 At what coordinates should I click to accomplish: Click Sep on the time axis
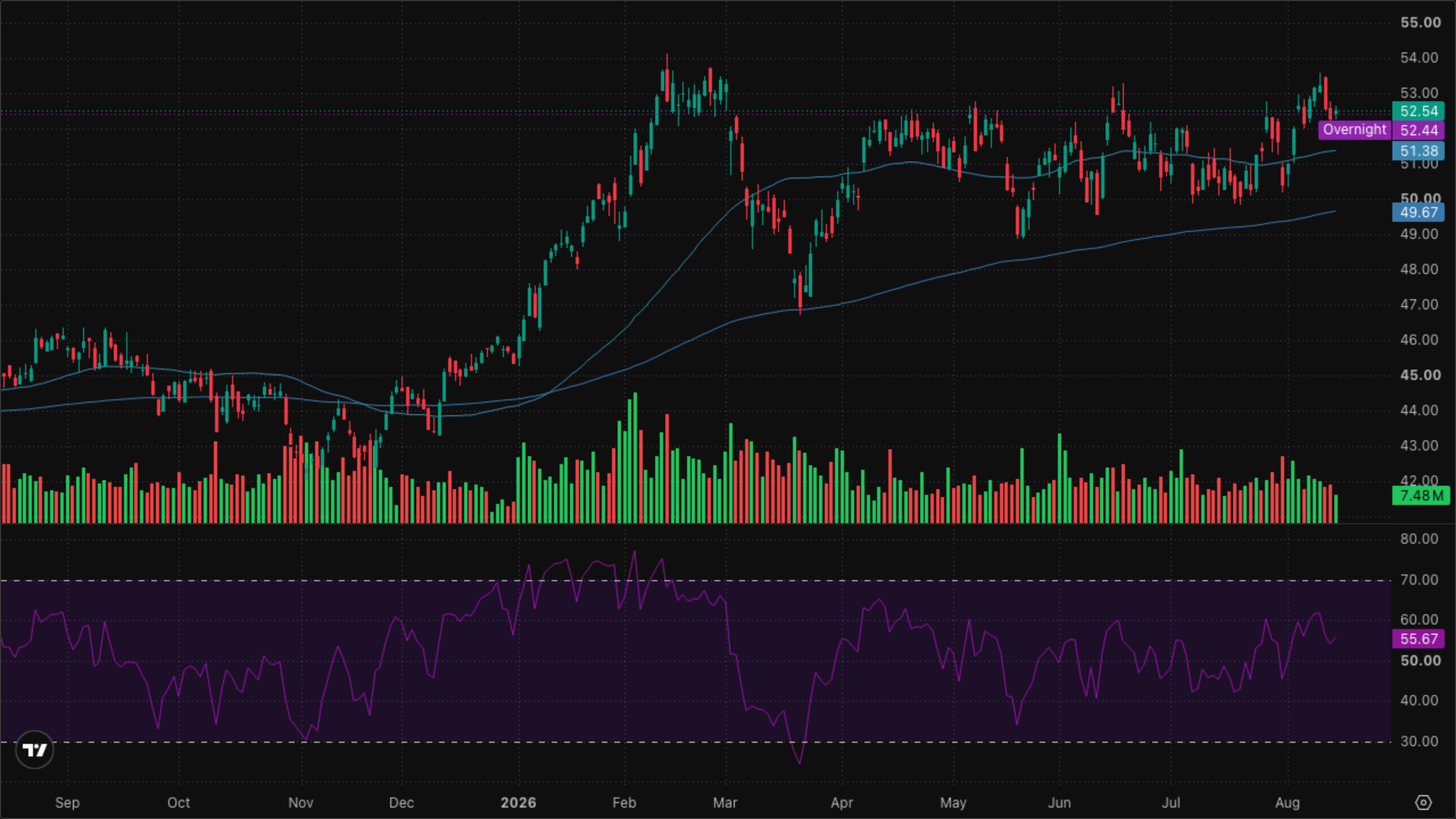point(67,803)
